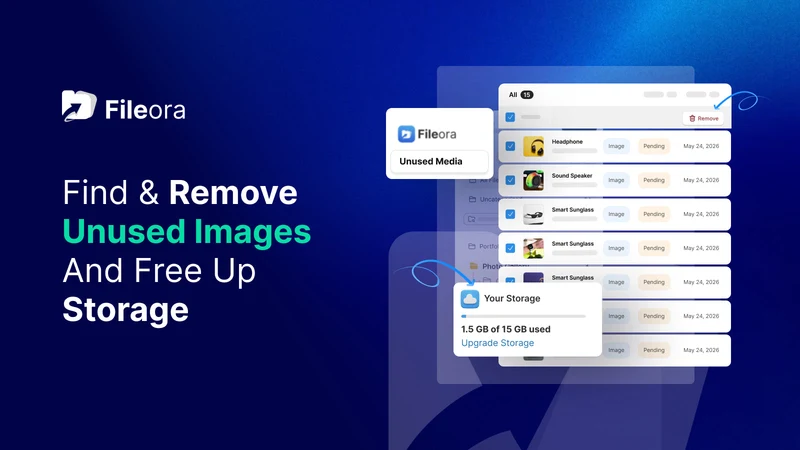Select the All tab

pos(513,95)
